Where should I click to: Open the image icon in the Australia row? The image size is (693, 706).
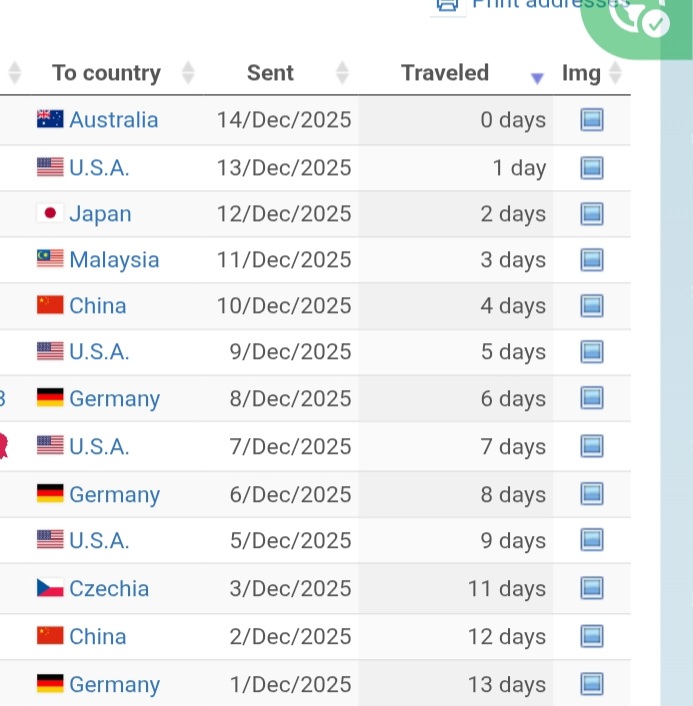592,120
